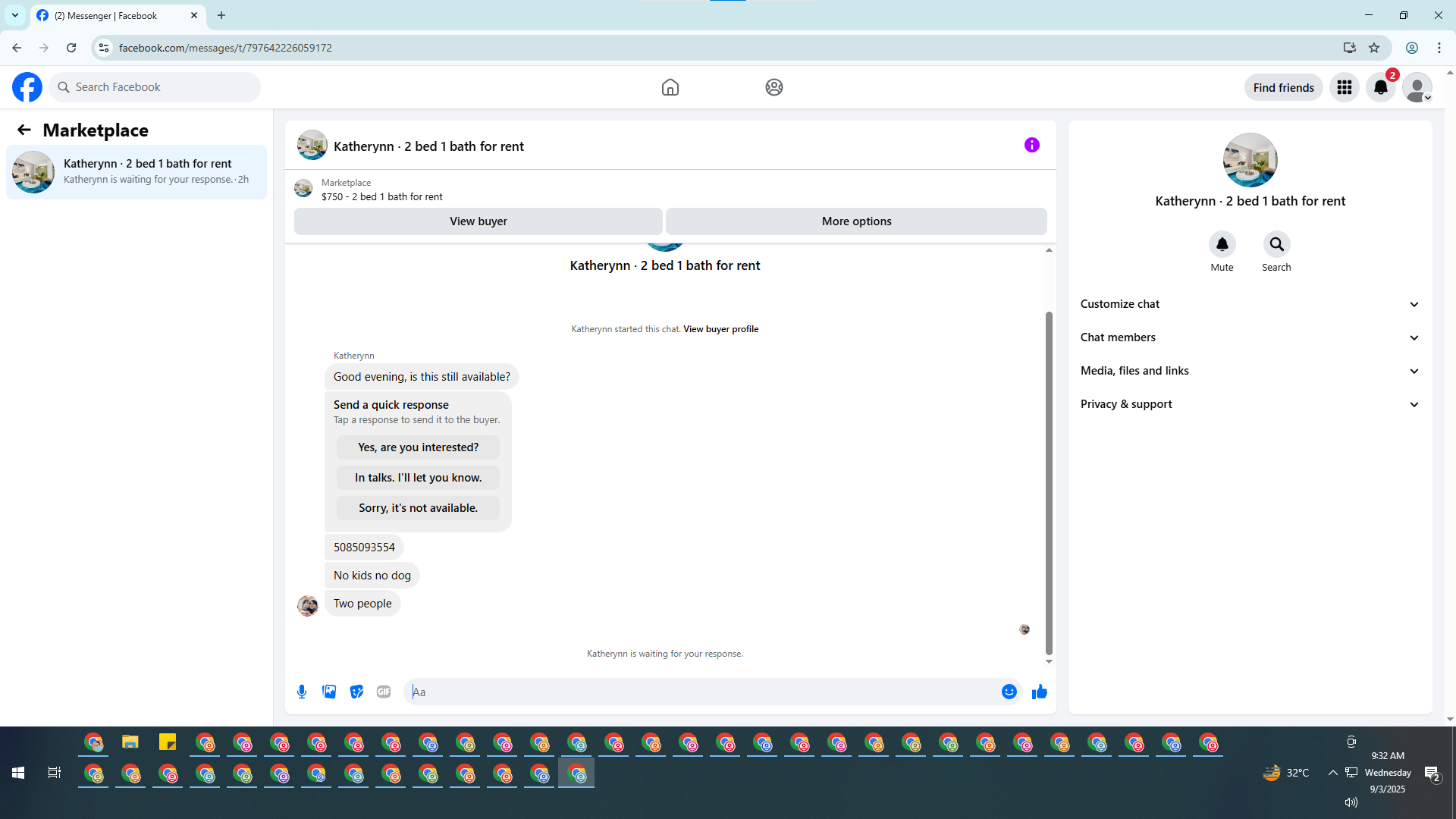Click the View buyer button

pos(479,221)
